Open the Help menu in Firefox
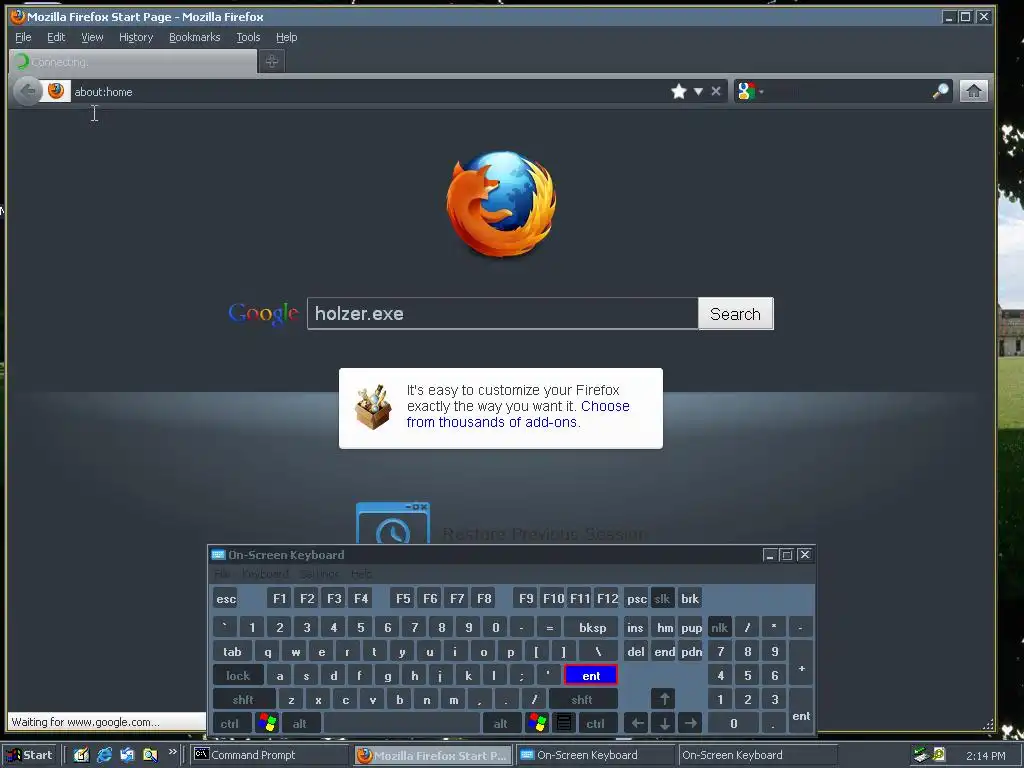Image resolution: width=1024 pixels, height=768 pixels. pyautogui.click(x=286, y=37)
